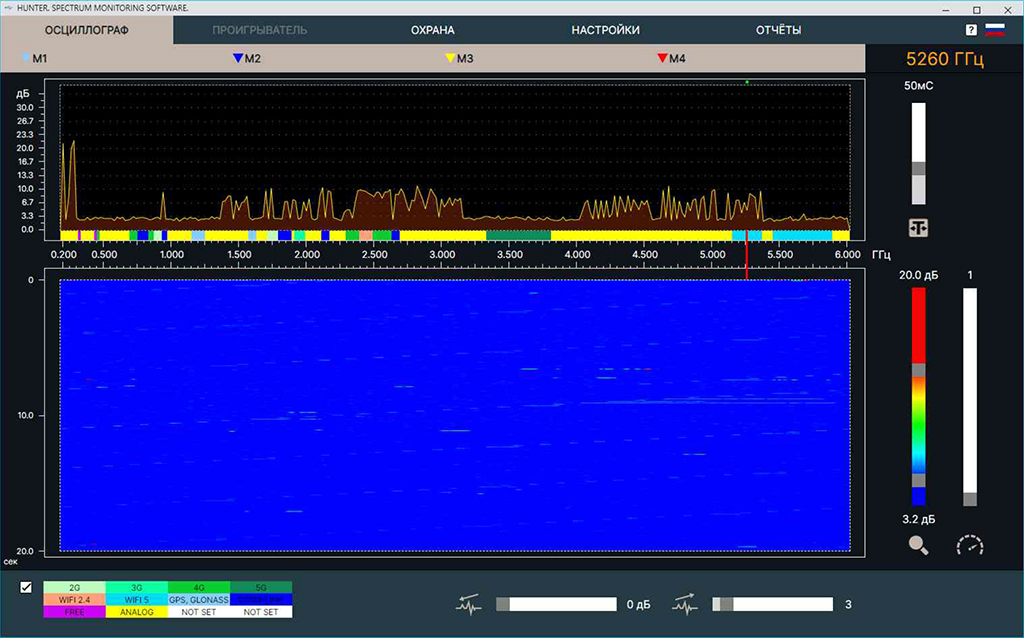Click the signal attenuation icon left of 0 дБ
This screenshot has height=638, width=1024.
pos(468,605)
